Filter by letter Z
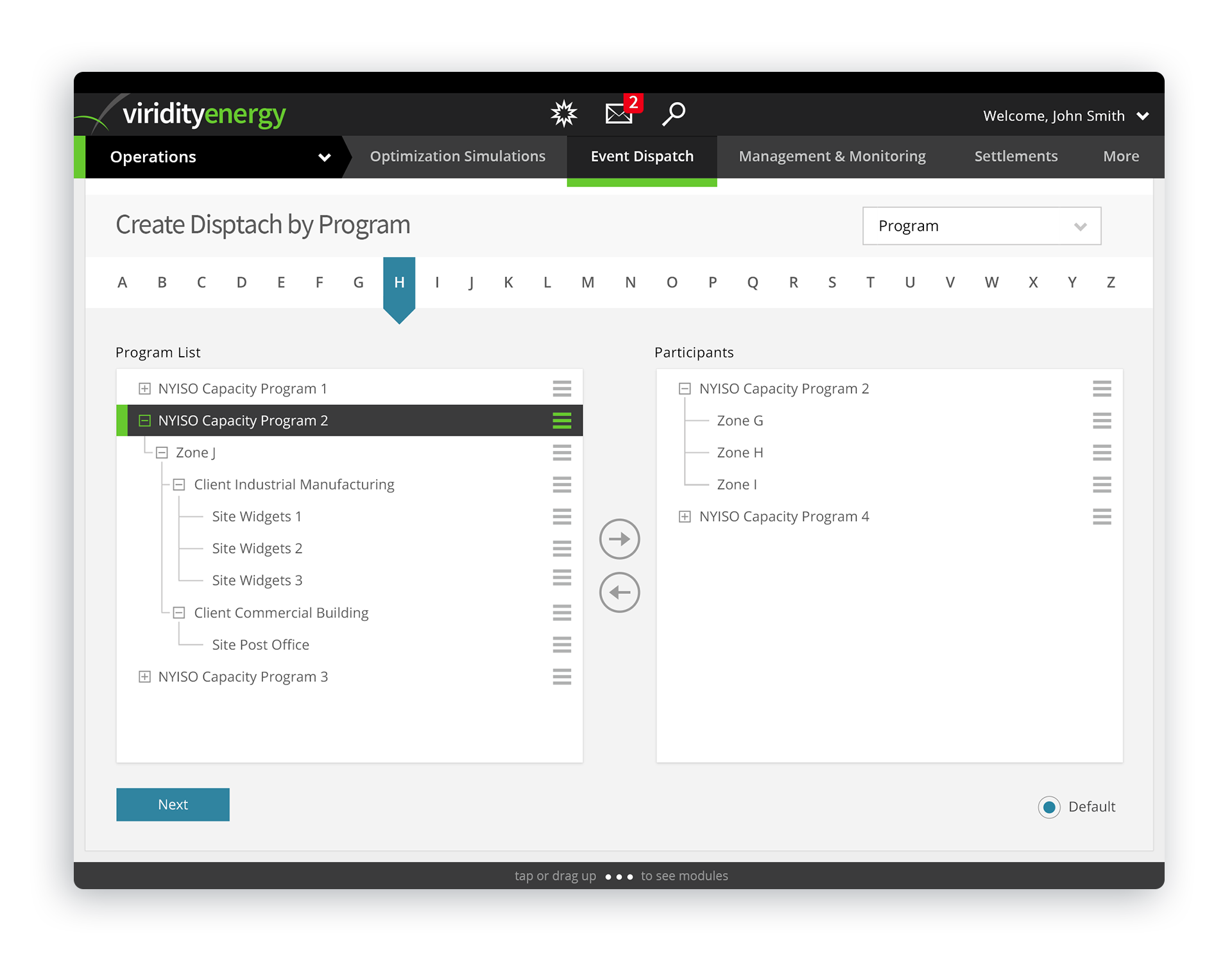 [1111, 283]
